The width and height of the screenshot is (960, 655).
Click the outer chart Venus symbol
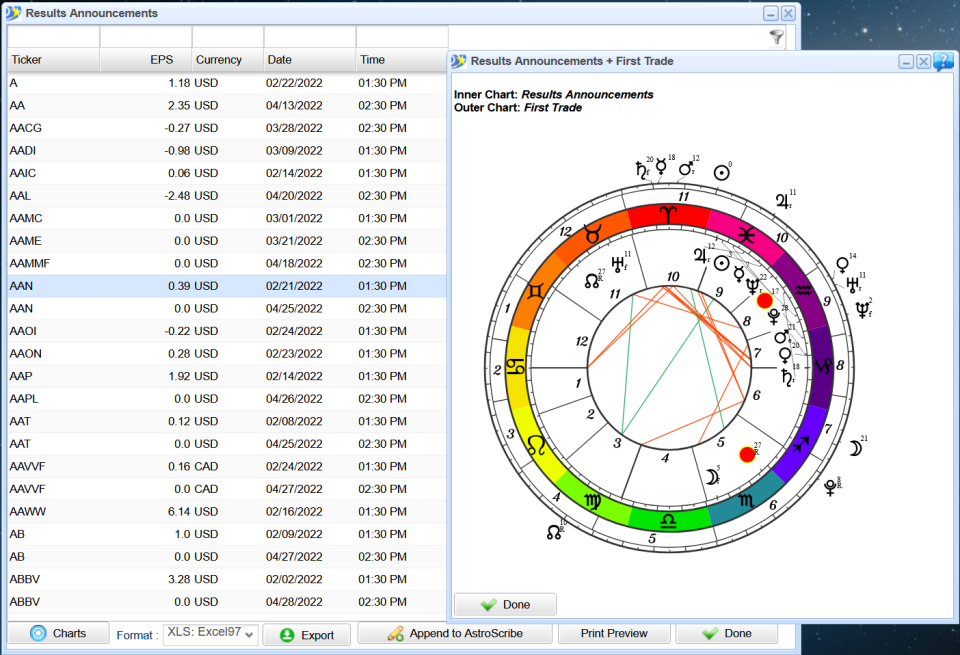(x=842, y=265)
